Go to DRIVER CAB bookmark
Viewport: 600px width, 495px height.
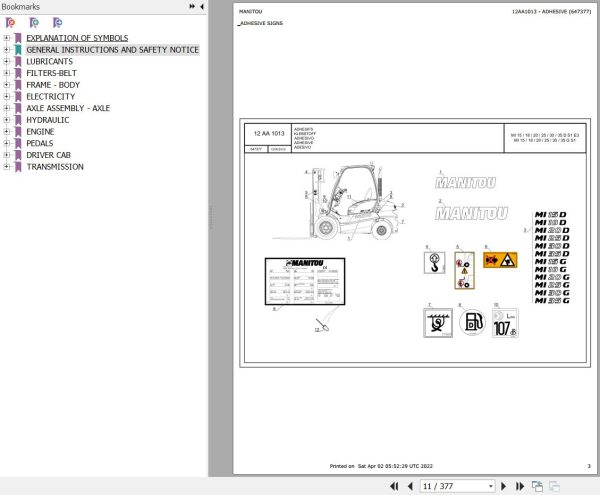coord(49,155)
